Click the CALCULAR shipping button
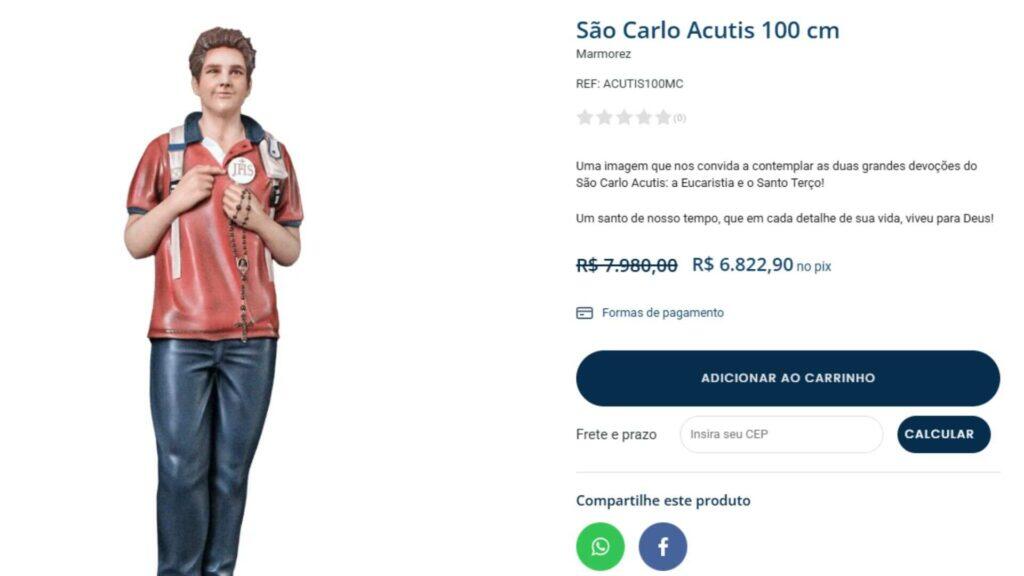 pos(944,434)
